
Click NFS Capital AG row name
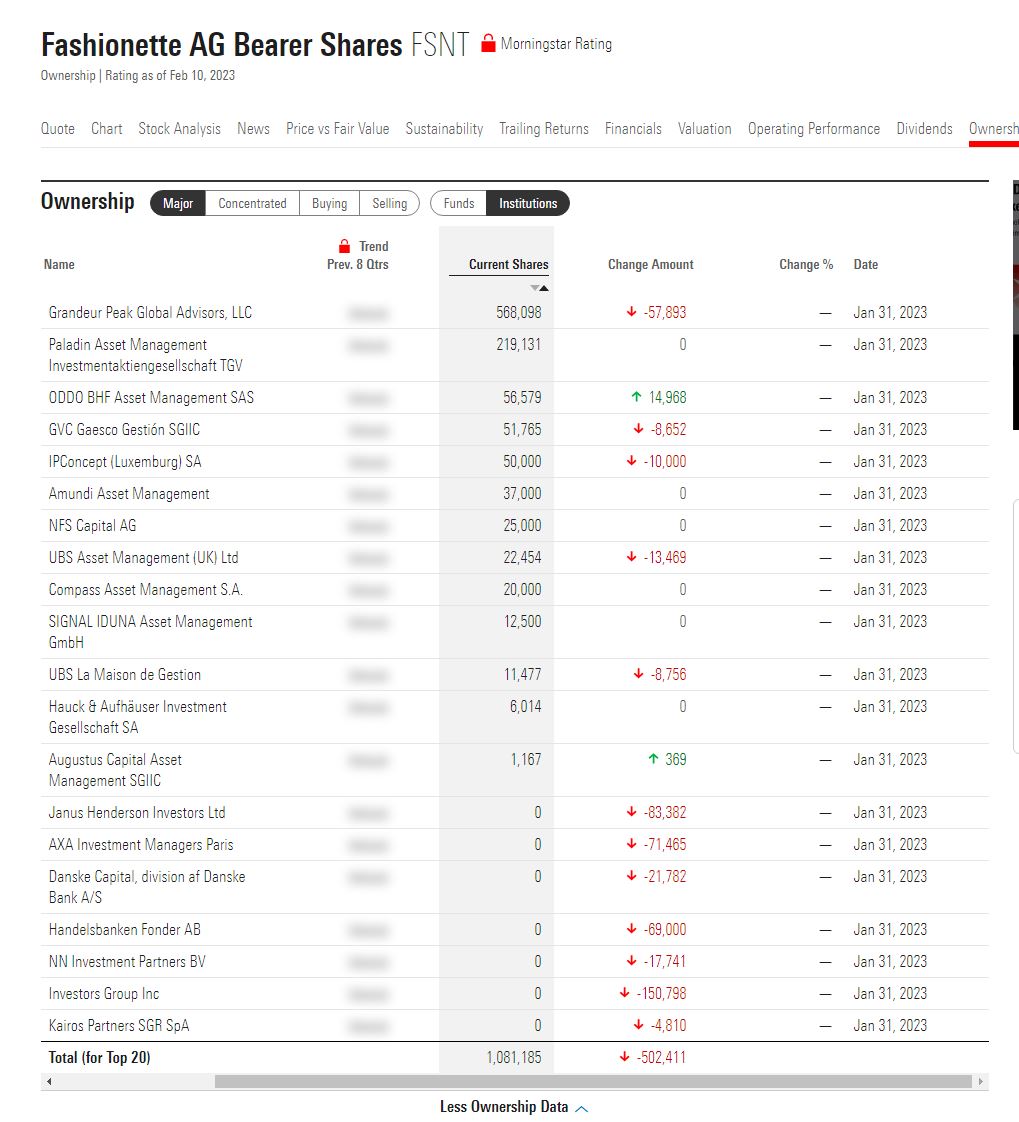92,525
